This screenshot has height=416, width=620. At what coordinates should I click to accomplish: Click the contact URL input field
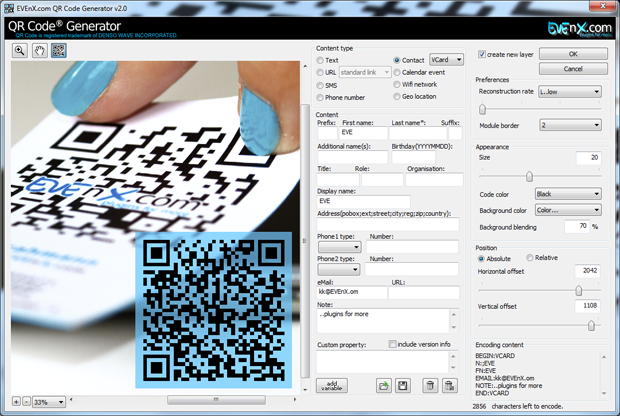coord(424,292)
